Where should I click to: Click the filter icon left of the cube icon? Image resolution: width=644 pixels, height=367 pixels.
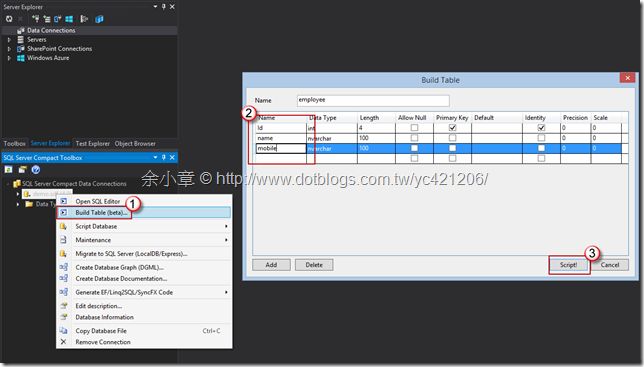(x=84, y=19)
